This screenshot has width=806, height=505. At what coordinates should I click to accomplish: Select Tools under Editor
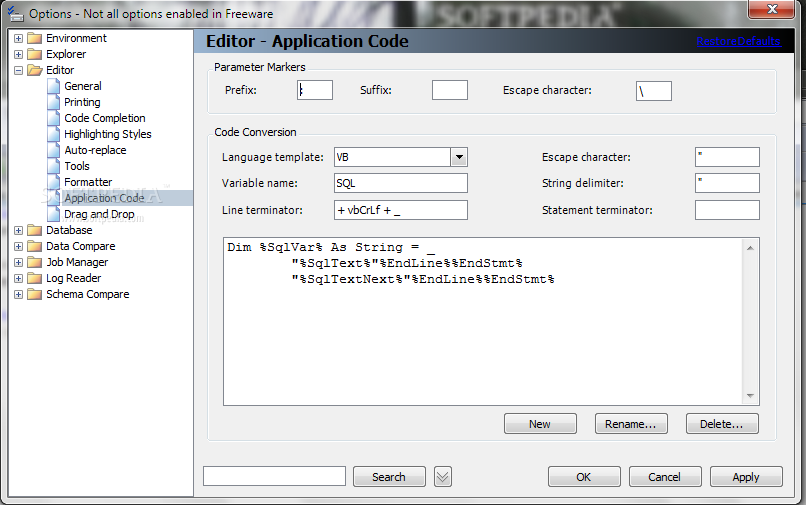77,166
